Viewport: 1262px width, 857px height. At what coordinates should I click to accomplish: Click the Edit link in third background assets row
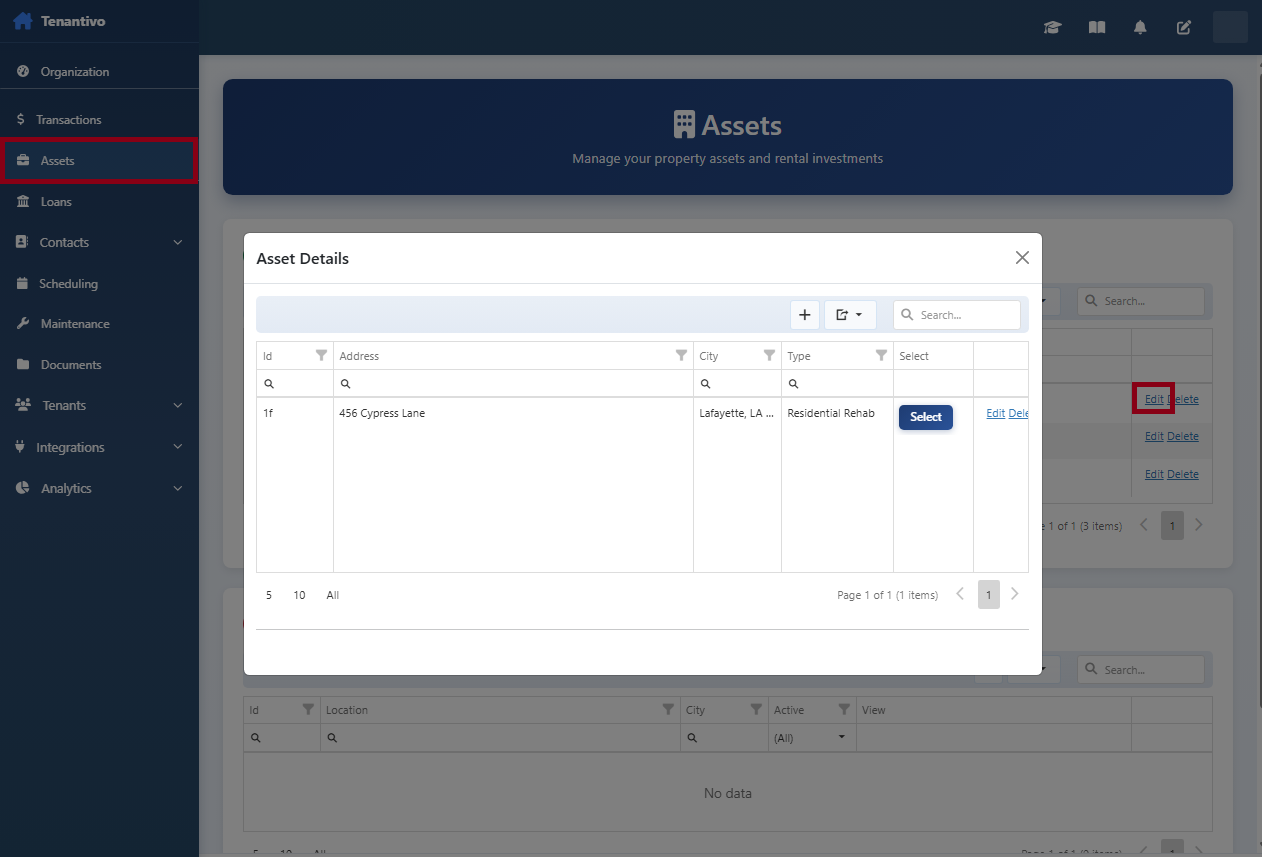tap(1154, 474)
